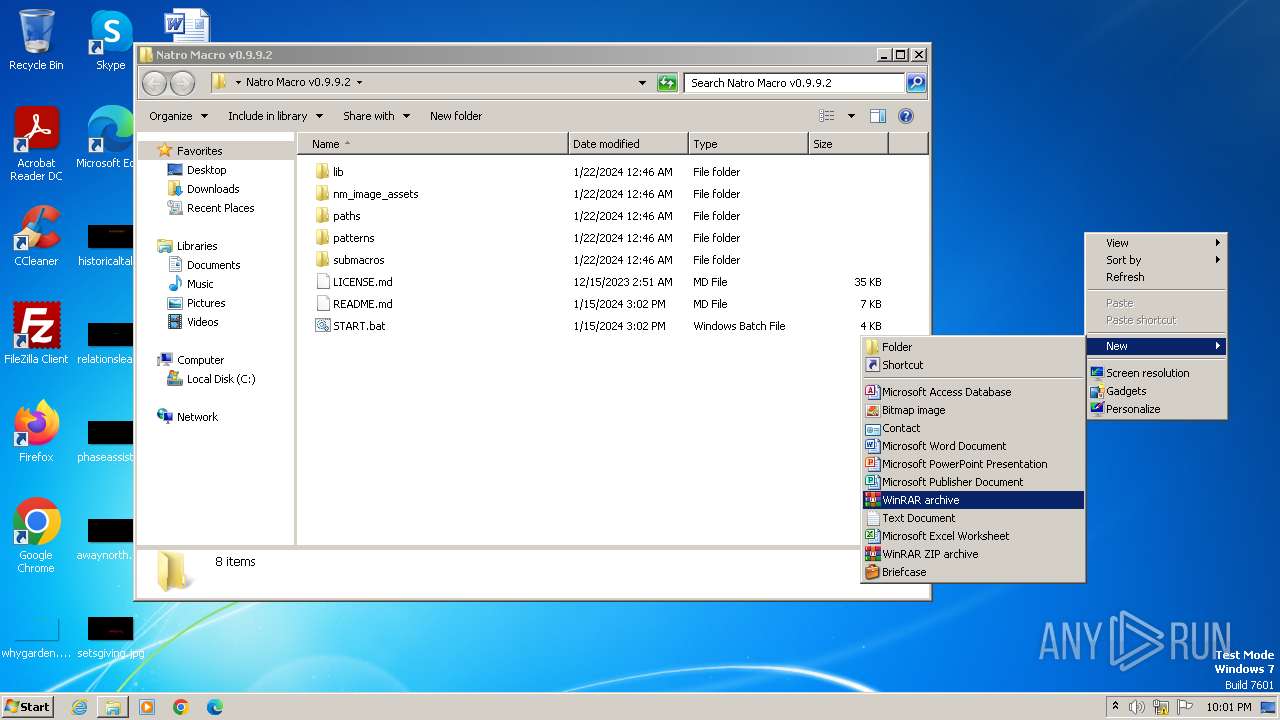
Task: Click the Windows Media Player taskbar icon
Action: [147, 707]
